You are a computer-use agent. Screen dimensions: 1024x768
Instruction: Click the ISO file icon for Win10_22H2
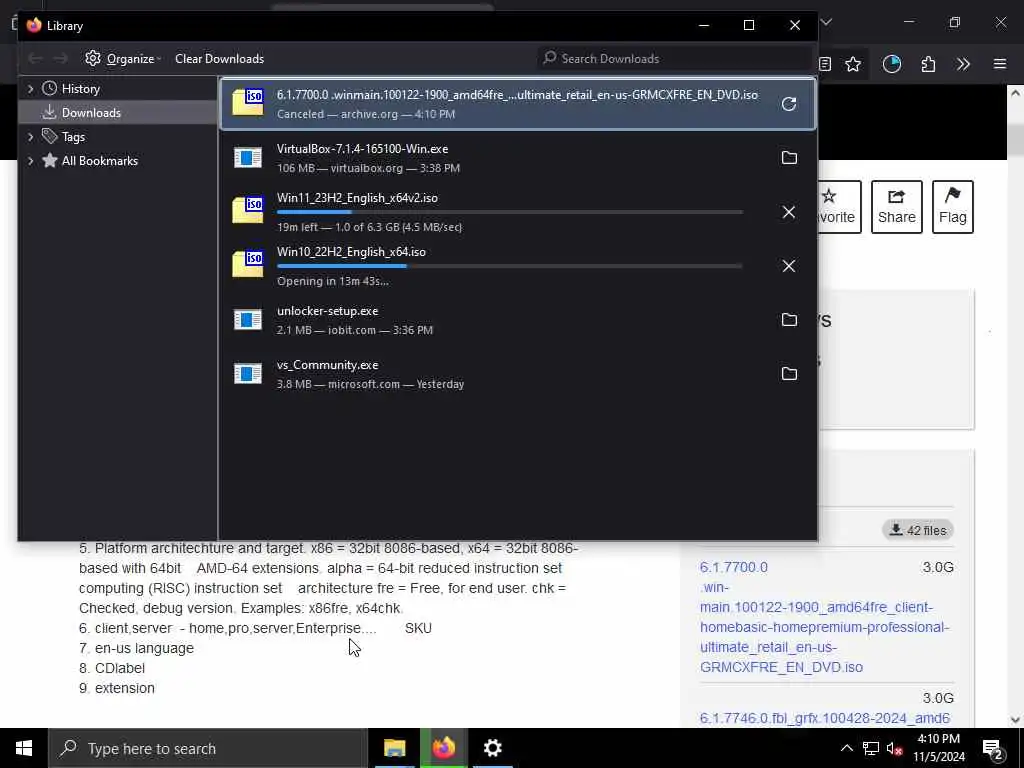tap(248, 264)
